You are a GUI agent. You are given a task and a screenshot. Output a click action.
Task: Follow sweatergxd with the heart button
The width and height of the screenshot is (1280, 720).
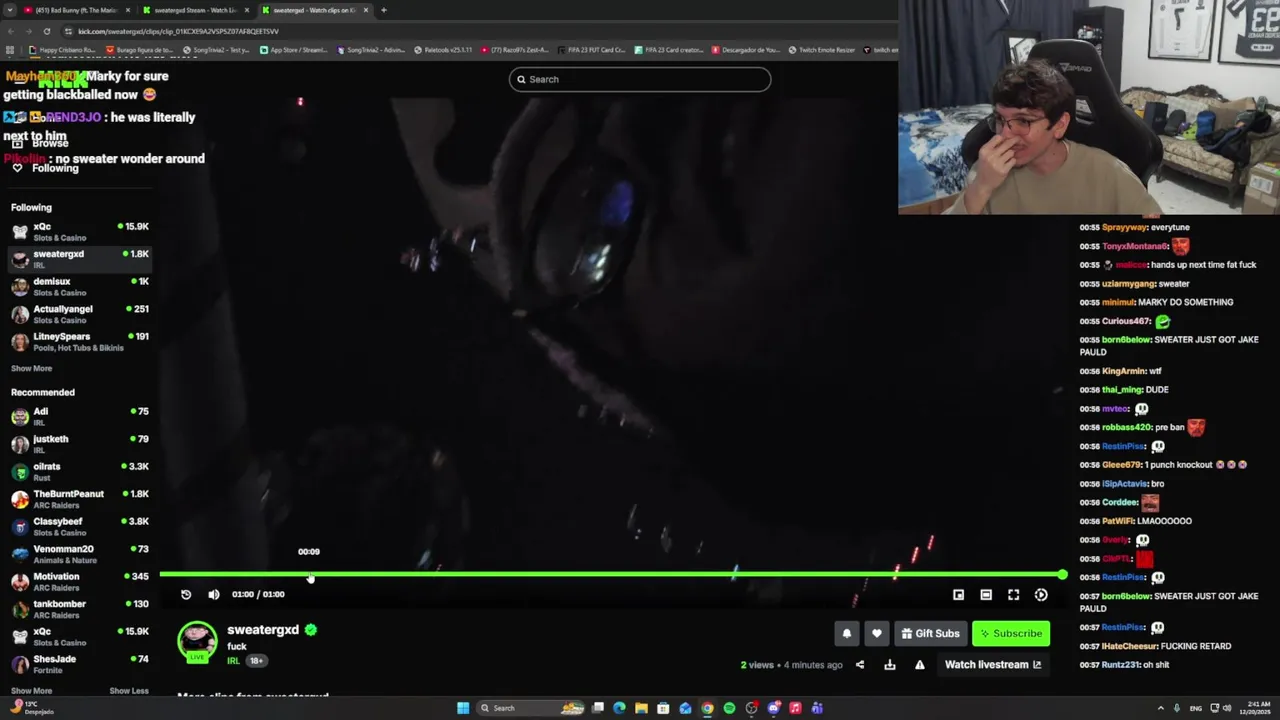coord(877,633)
